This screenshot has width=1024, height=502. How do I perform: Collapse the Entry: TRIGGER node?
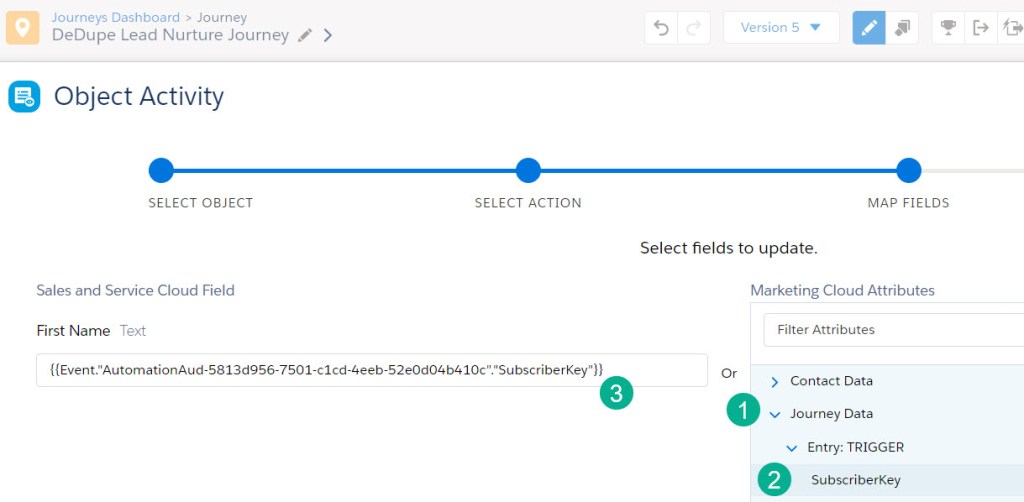click(x=792, y=447)
